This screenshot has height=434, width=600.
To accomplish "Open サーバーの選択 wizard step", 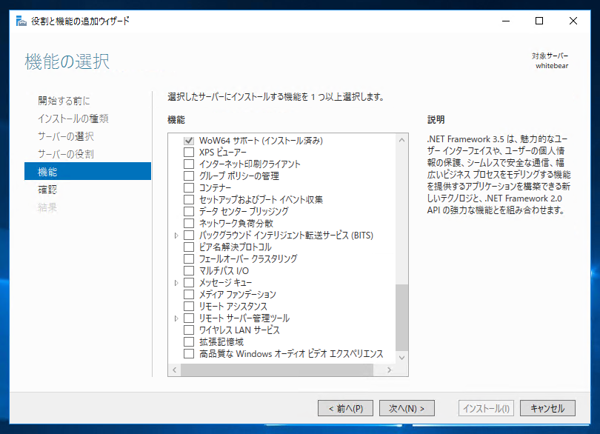I will pos(66,136).
